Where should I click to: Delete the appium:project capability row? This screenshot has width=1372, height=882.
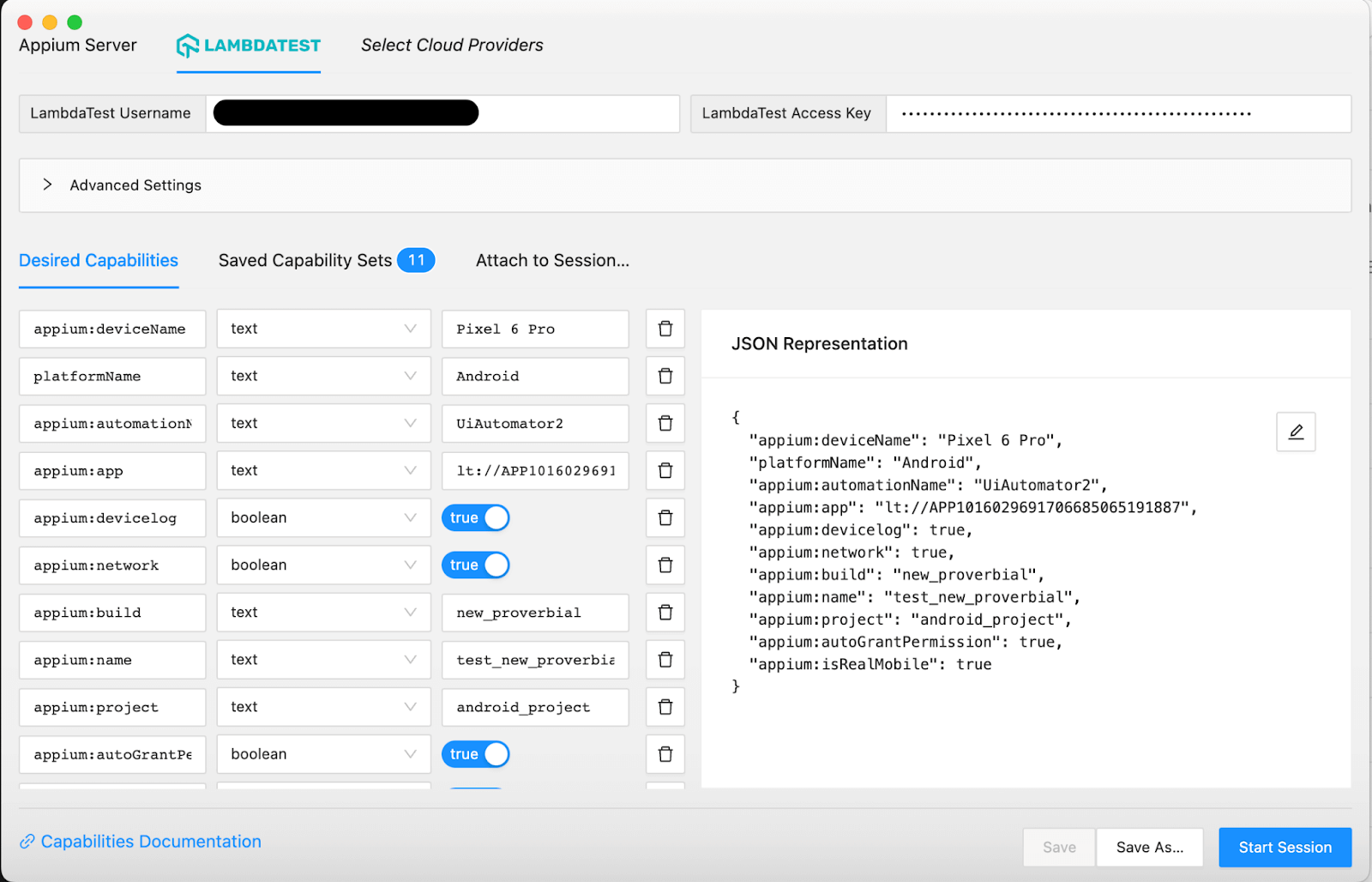pos(665,707)
